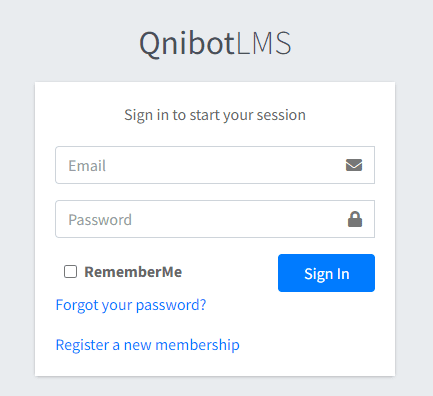Tick the RememberMe checkbox

tap(70, 272)
